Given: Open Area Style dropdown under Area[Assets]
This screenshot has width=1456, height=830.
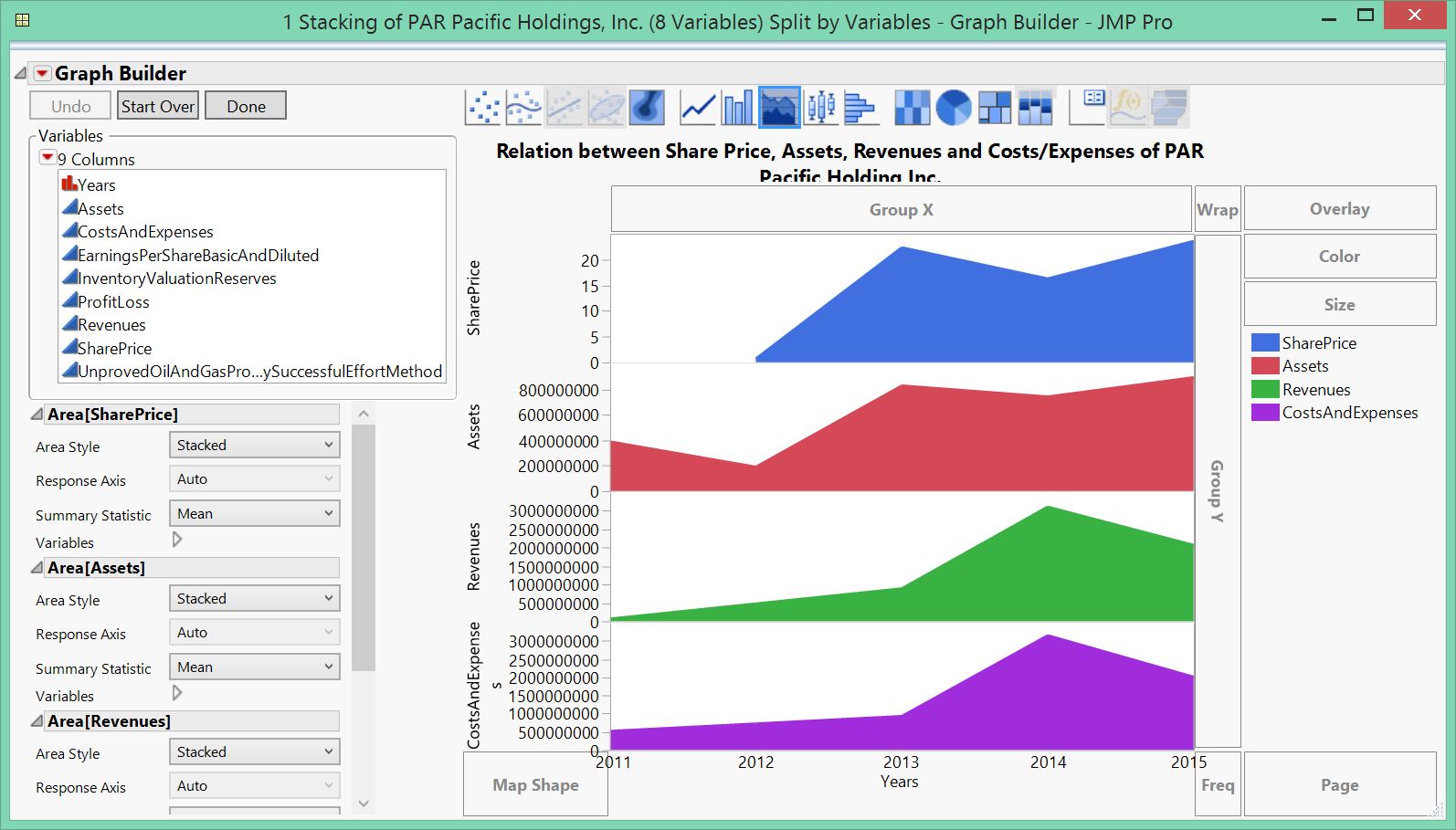Looking at the screenshot, I should click(x=255, y=598).
